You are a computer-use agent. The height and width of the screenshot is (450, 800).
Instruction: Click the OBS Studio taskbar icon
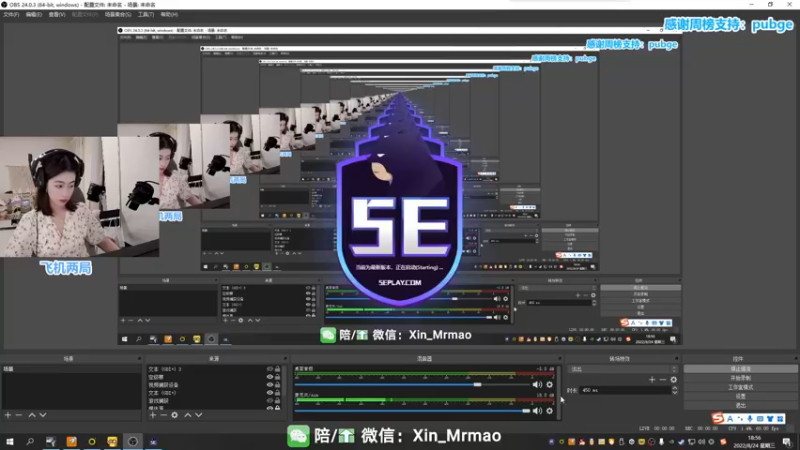point(133,441)
